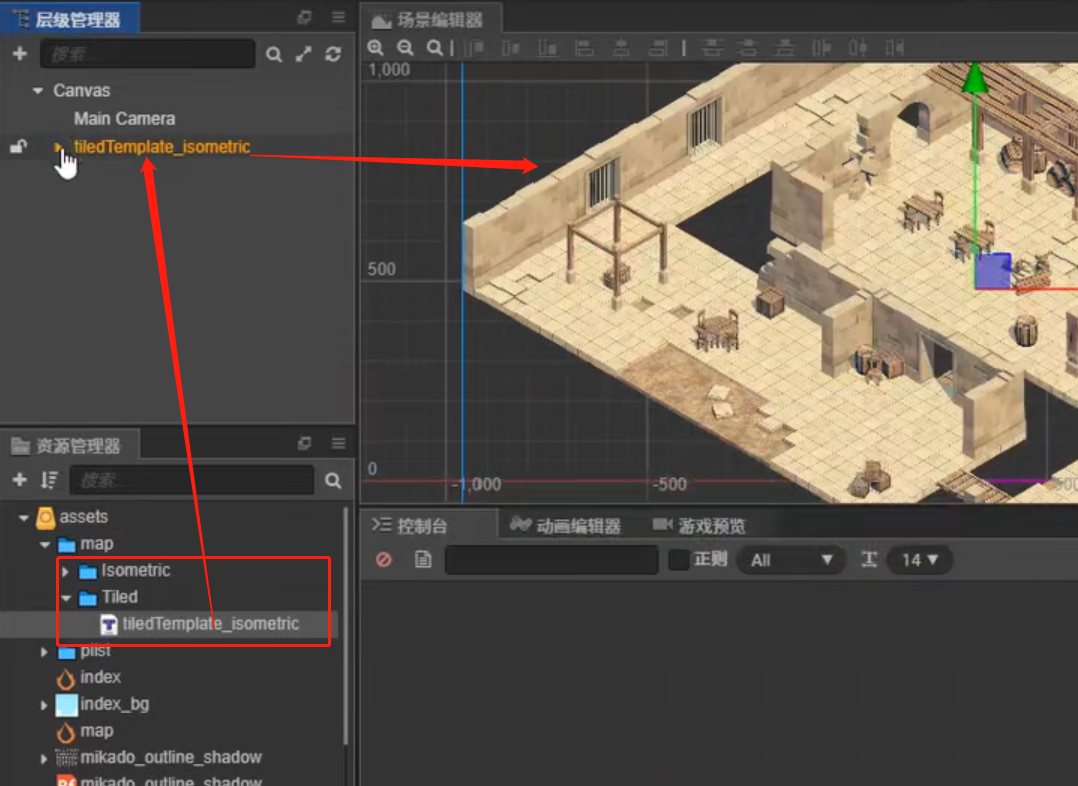Pop out the hierarchy panel window

(305, 17)
